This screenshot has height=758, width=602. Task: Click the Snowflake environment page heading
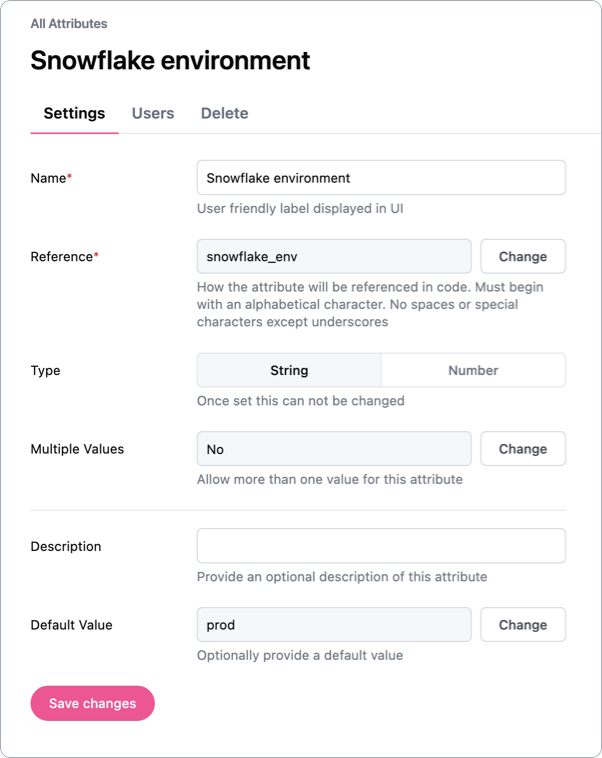tap(170, 60)
